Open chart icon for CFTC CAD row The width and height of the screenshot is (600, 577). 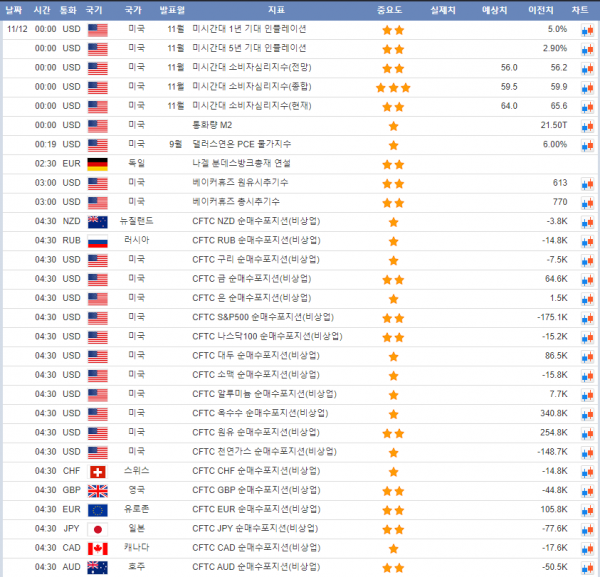pyautogui.click(x=587, y=548)
